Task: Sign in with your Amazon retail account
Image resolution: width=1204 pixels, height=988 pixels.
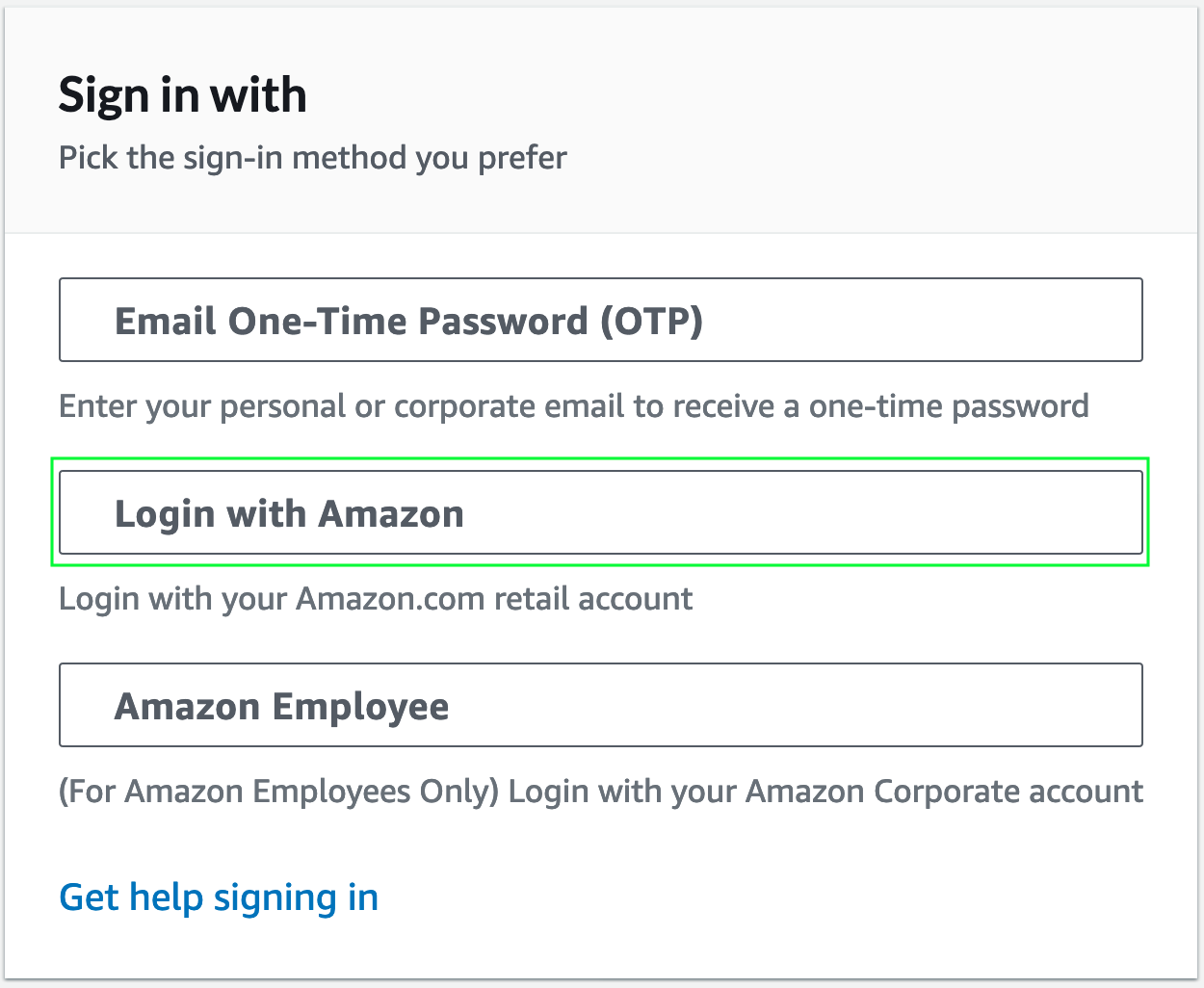Action: point(600,512)
